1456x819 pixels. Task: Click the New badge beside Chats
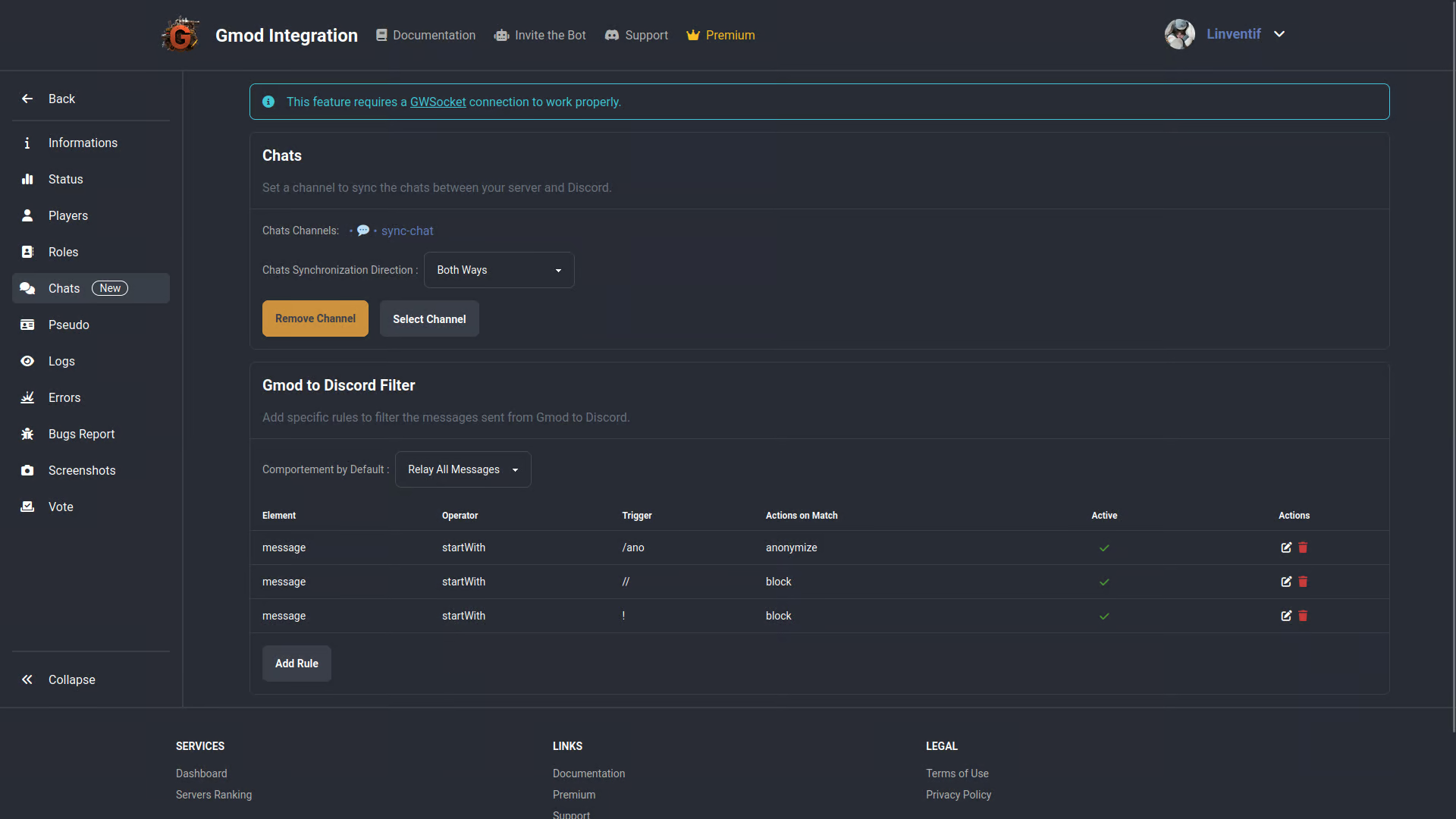coord(110,288)
